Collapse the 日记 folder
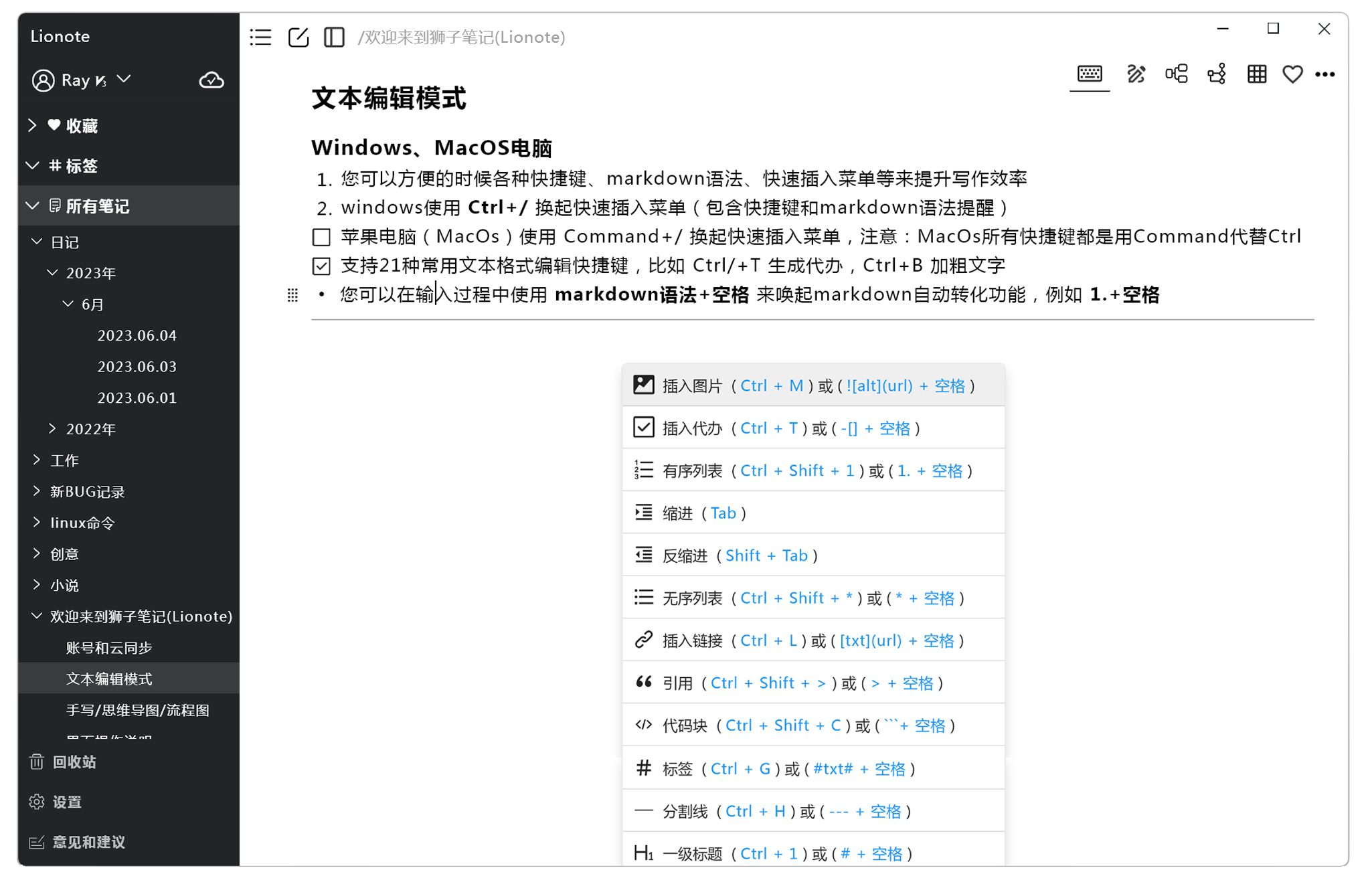The height and width of the screenshot is (878, 1372). pyautogui.click(x=37, y=242)
